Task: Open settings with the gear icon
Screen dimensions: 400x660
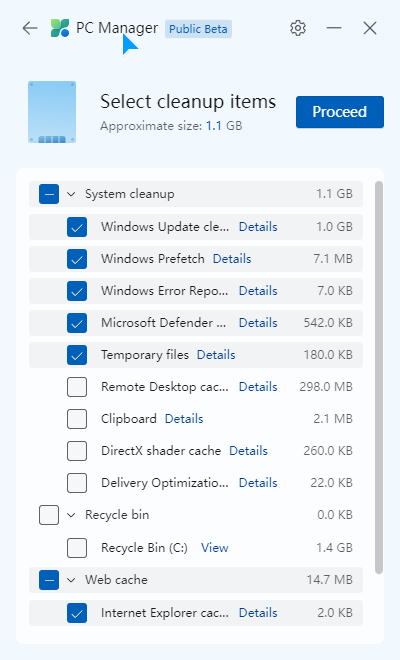Action: pyautogui.click(x=298, y=28)
